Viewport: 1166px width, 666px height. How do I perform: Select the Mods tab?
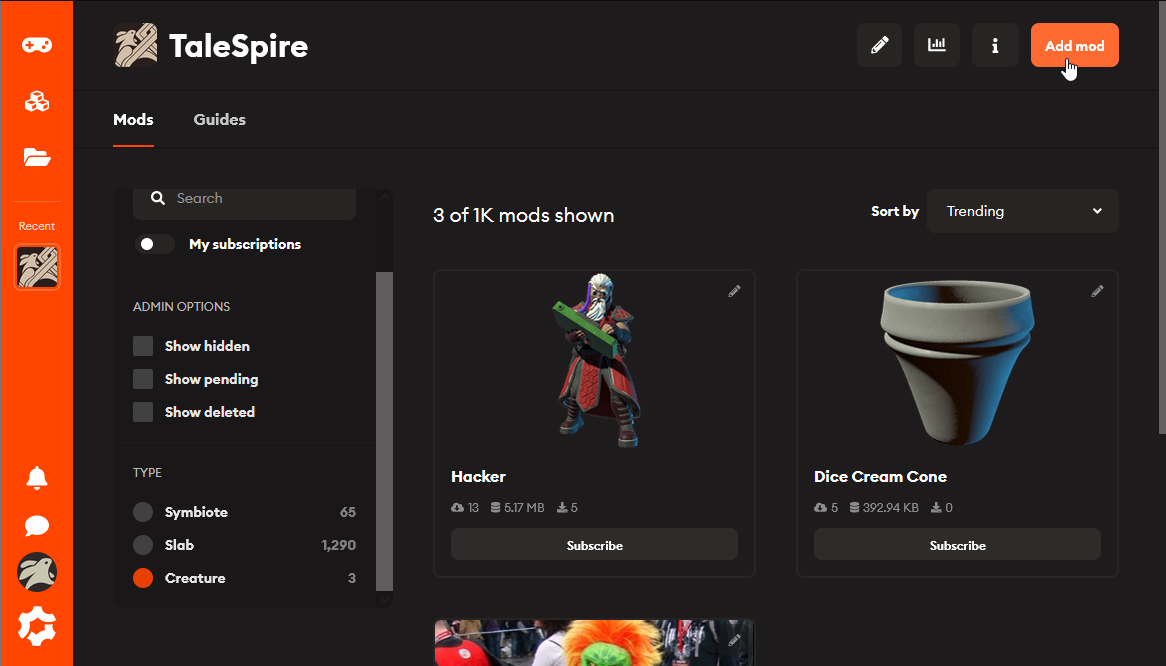[x=133, y=119]
